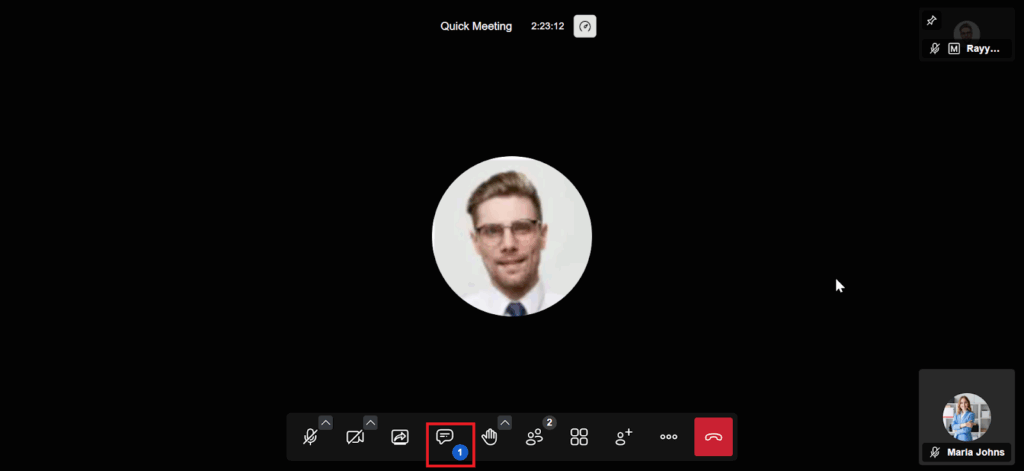This screenshot has width=1024, height=471.
Task: Click the unread chat badge showing 1
Action: (x=460, y=453)
